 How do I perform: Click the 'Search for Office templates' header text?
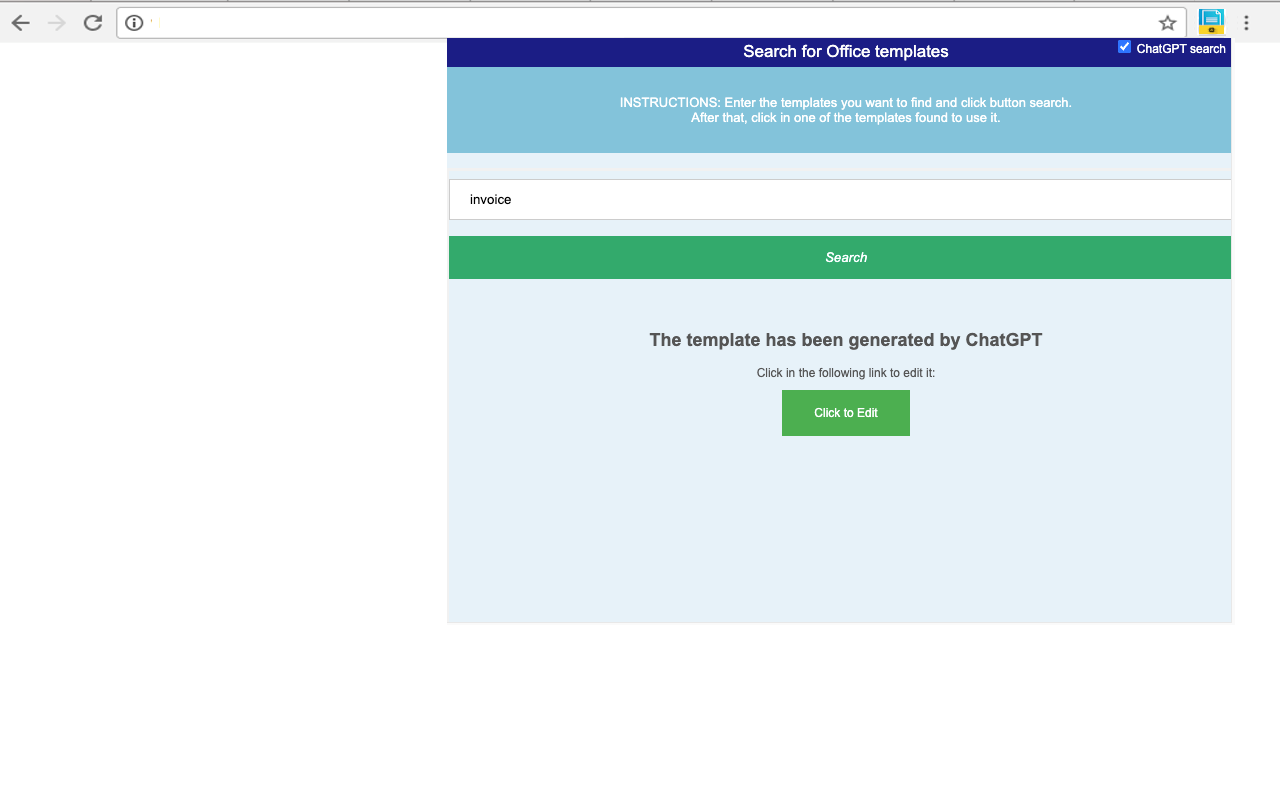[846, 51]
